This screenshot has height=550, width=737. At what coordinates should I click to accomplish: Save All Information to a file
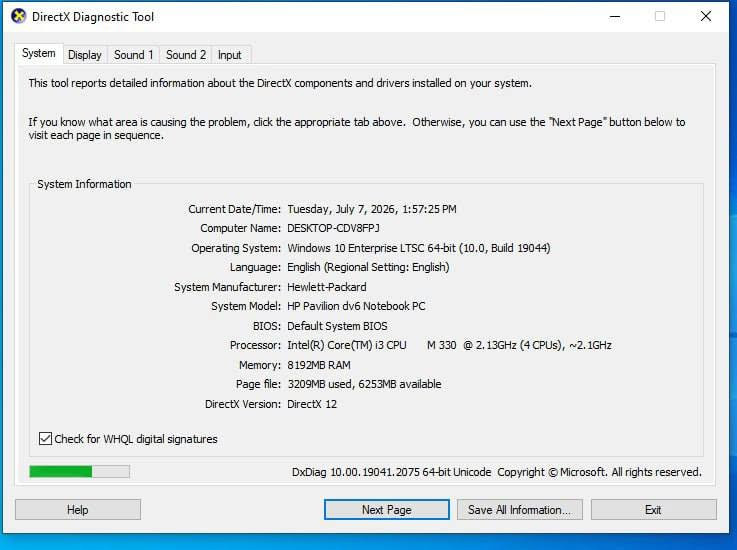tap(519, 510)
